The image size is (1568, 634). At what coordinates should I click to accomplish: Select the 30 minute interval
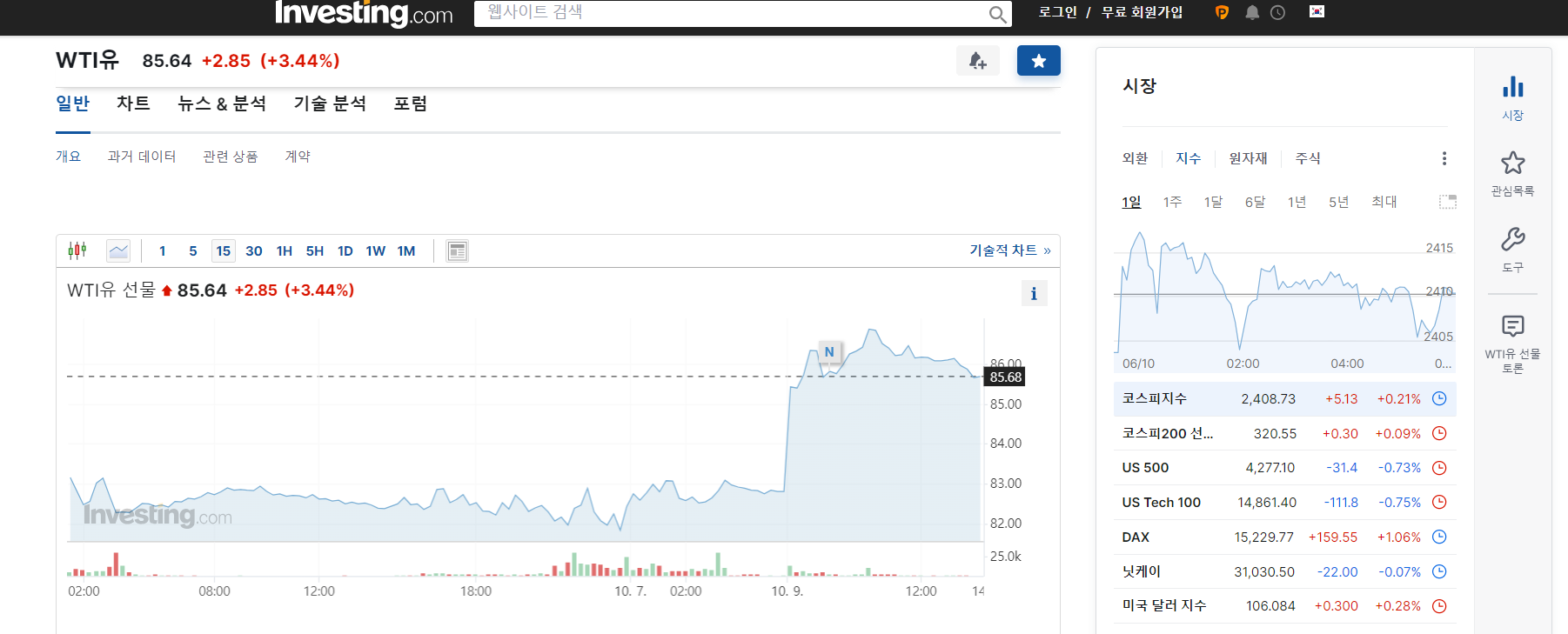coord(254,251)
